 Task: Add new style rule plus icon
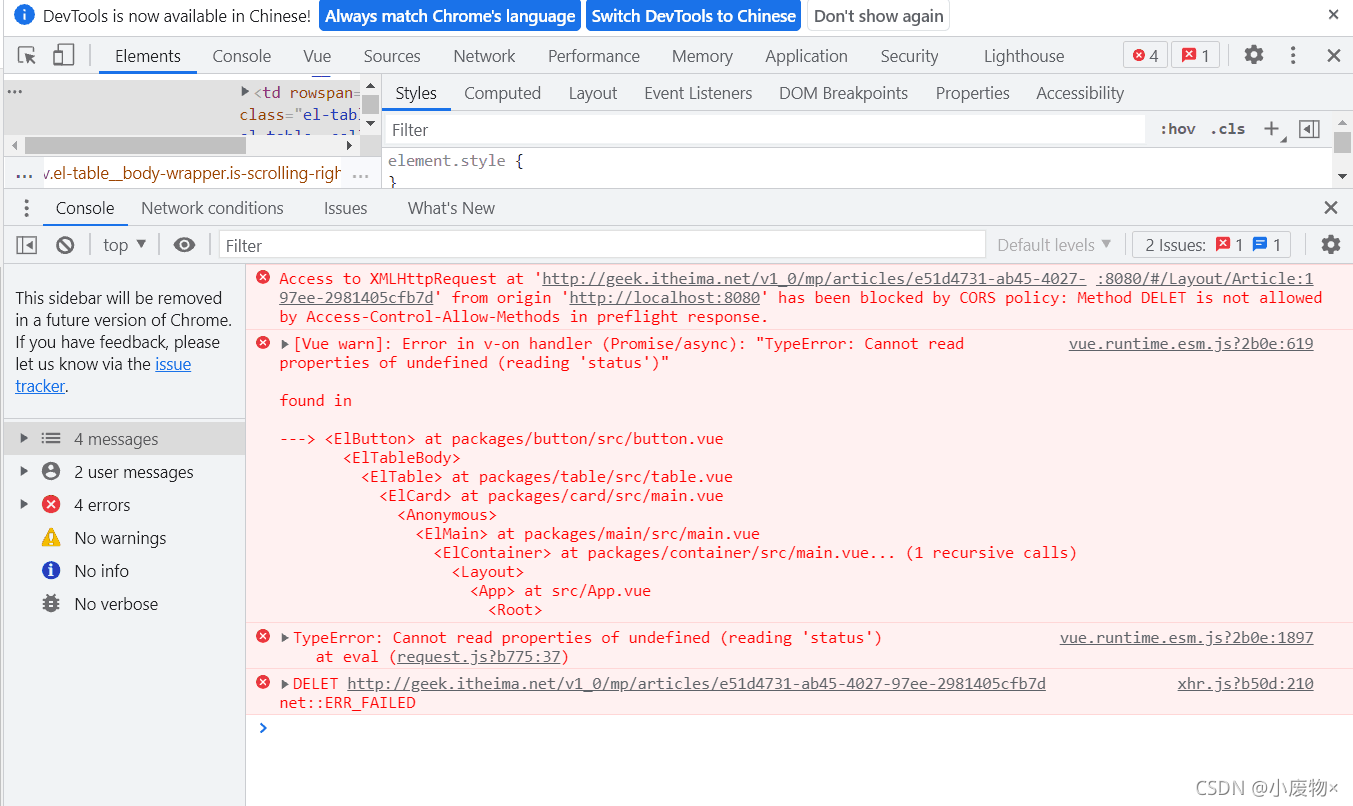[1272, 129]
